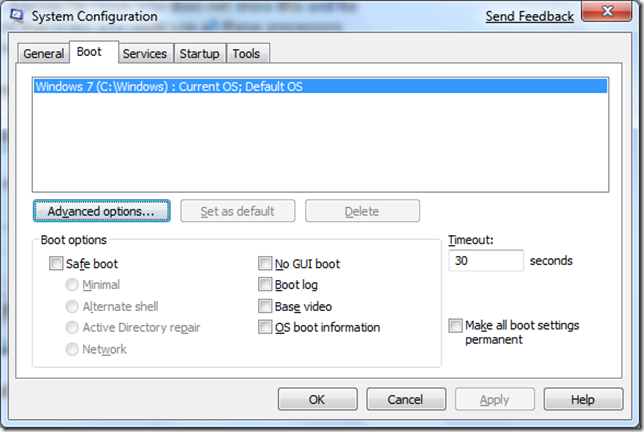644x432 pixels.
Task: Open the Services tab
Action: [x=144, y=54]
